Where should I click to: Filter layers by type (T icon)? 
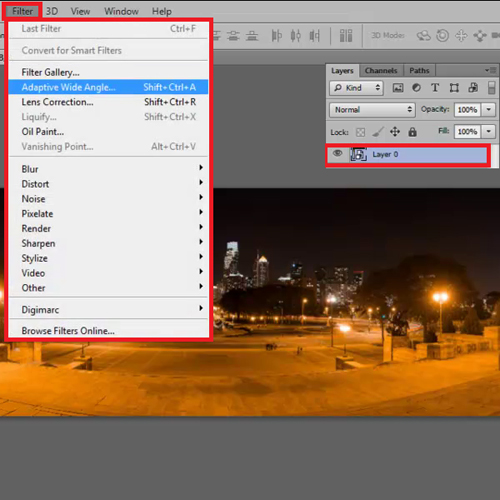[x=435, y=88]
